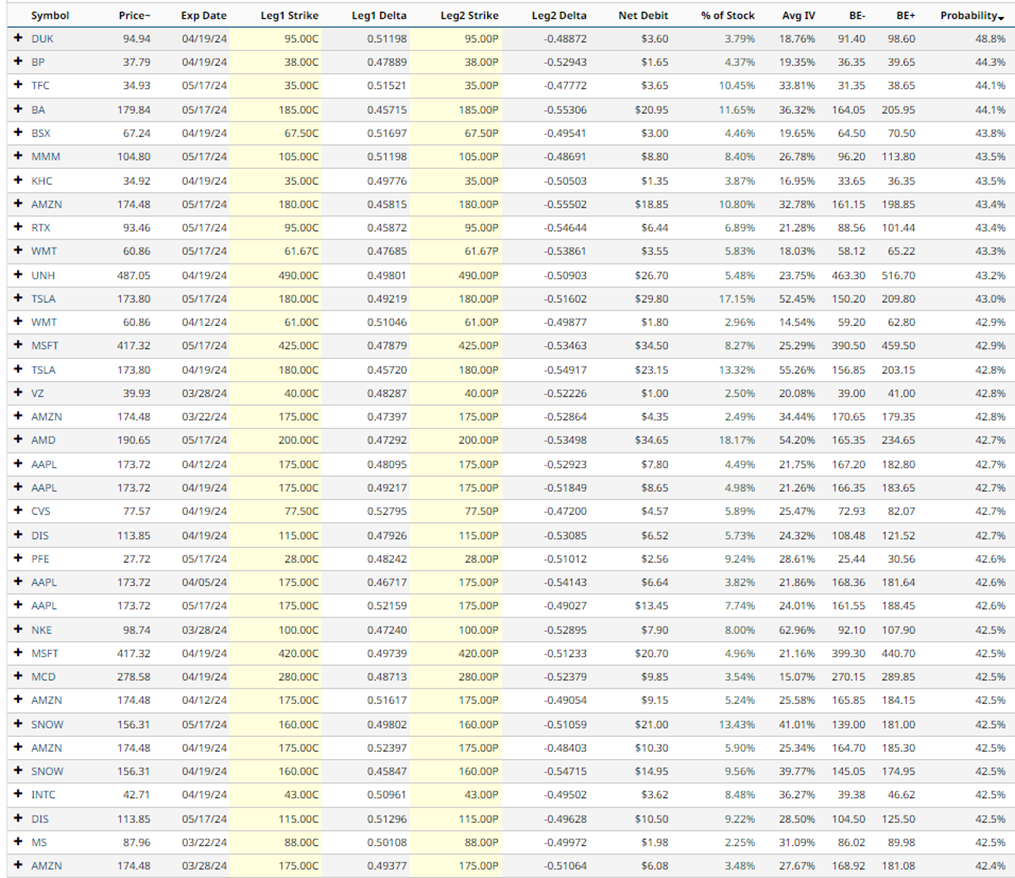Expand the PFE row details
This screenshot has height=878, width=1015.
(18, 559)
